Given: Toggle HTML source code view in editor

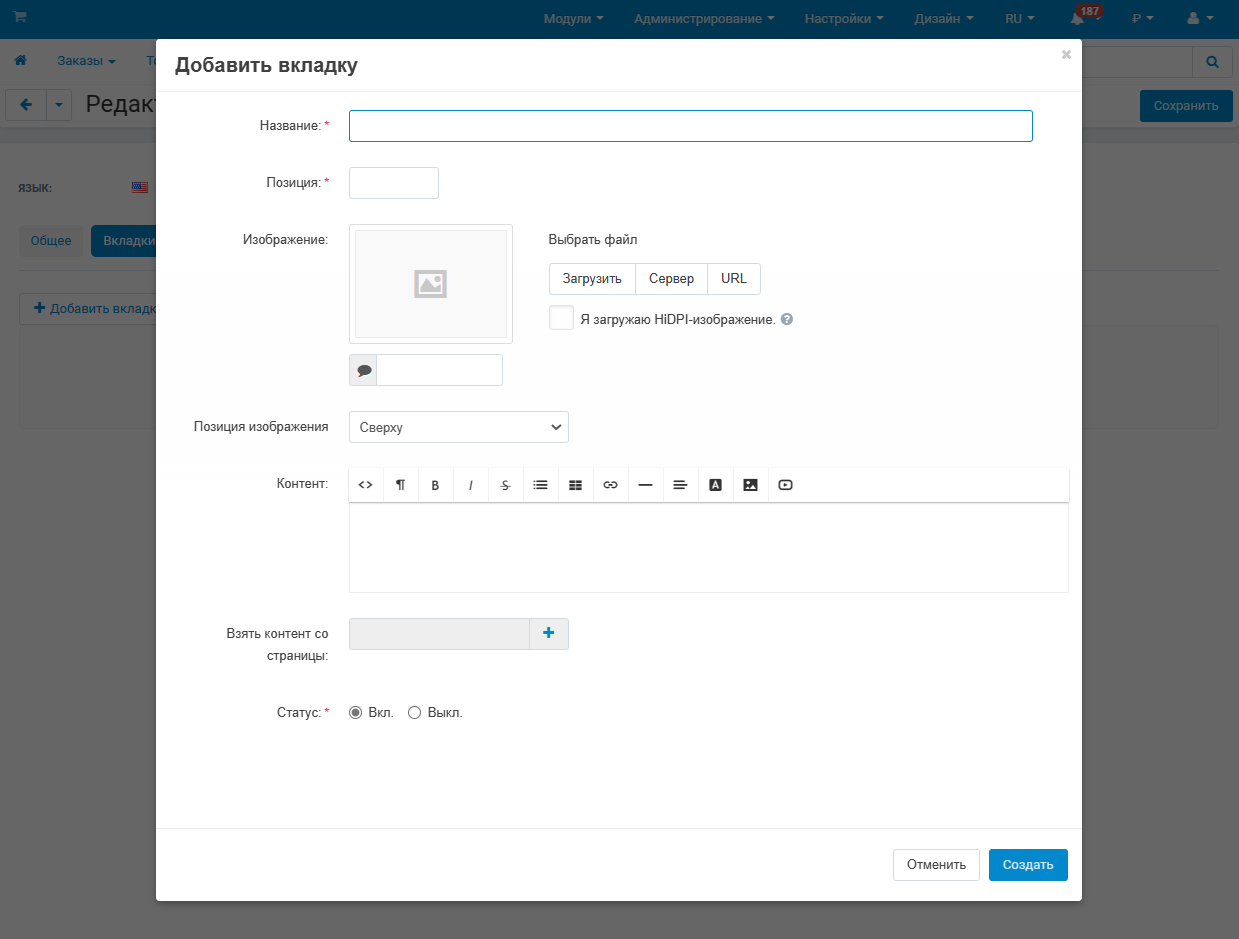Looking at the screenshot, I should 365,485.
